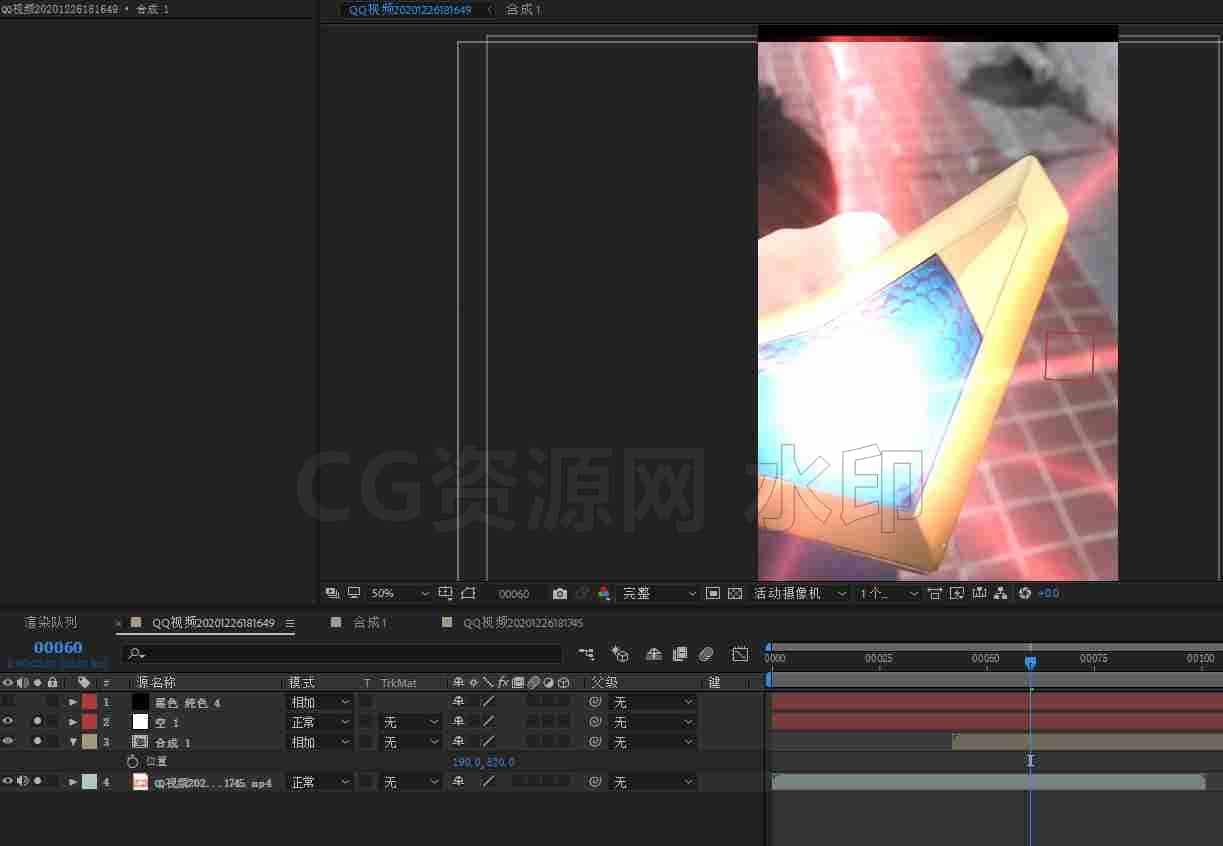1223x846 pixels.
Task: Open the grid and guide options icon
Action: (x=446, y=593)
